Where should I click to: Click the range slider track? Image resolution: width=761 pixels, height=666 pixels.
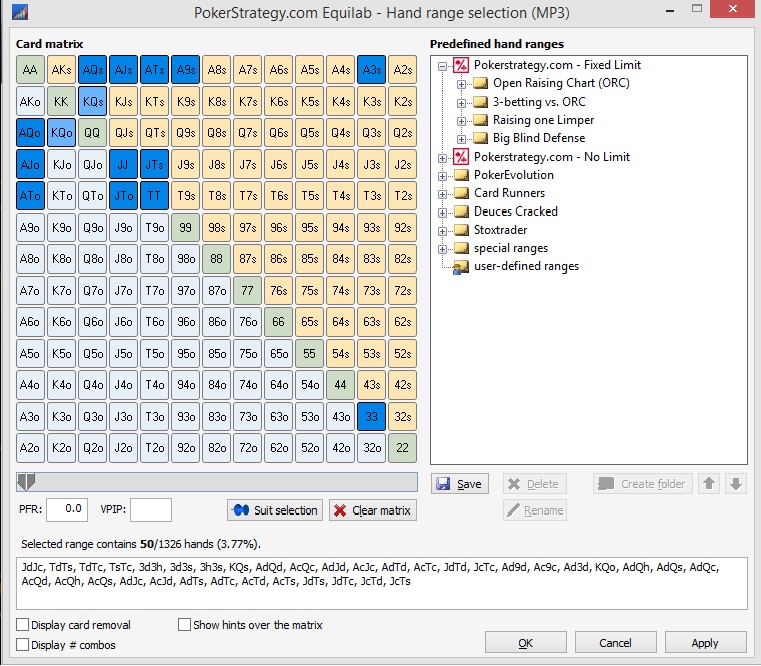coord(216,482)
